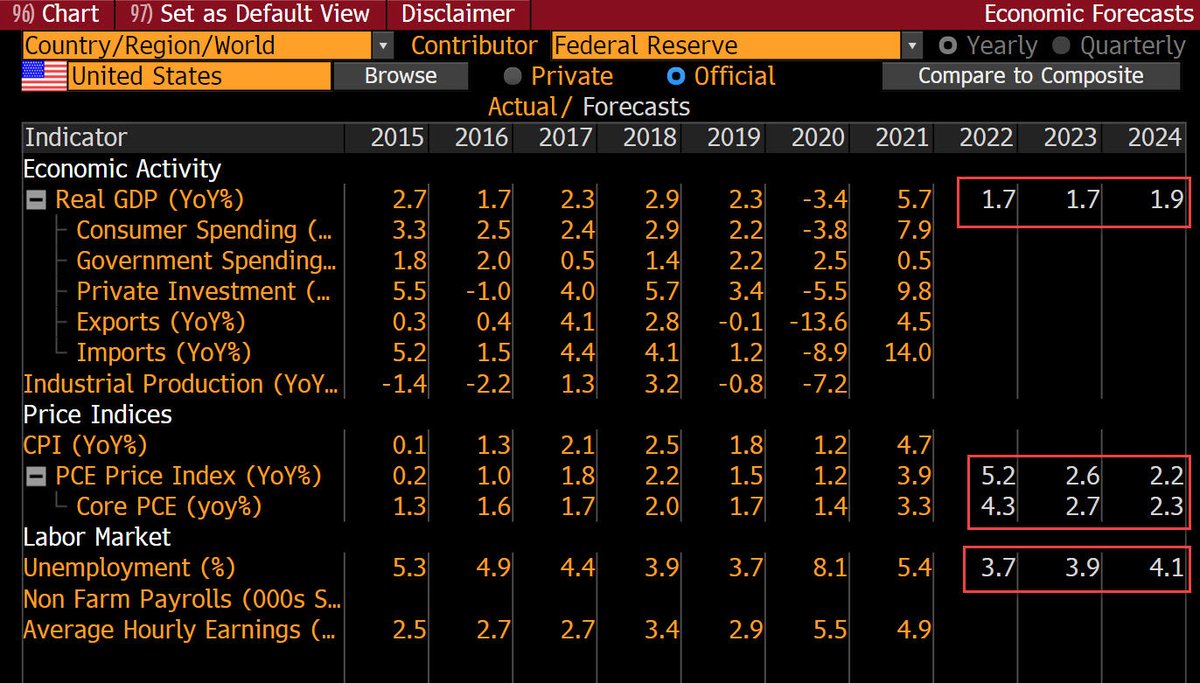Click the United States country field
The image size is (1200, 683).
200,76
